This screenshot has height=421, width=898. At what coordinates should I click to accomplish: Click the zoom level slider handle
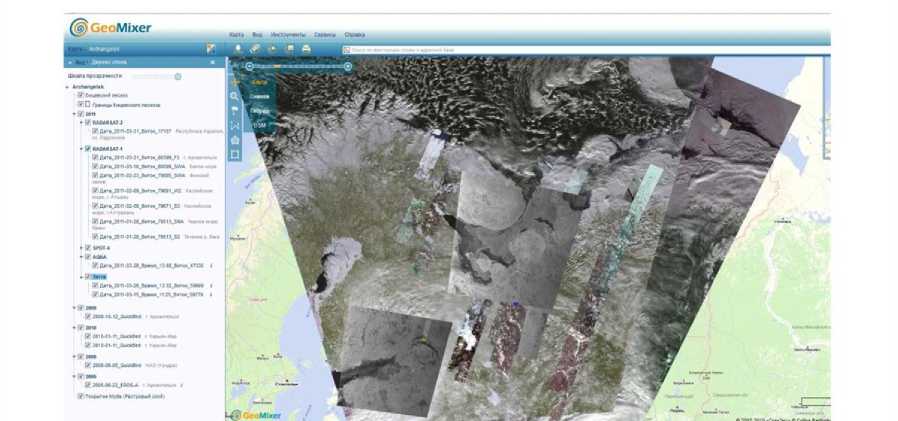[x=277, y=66]
